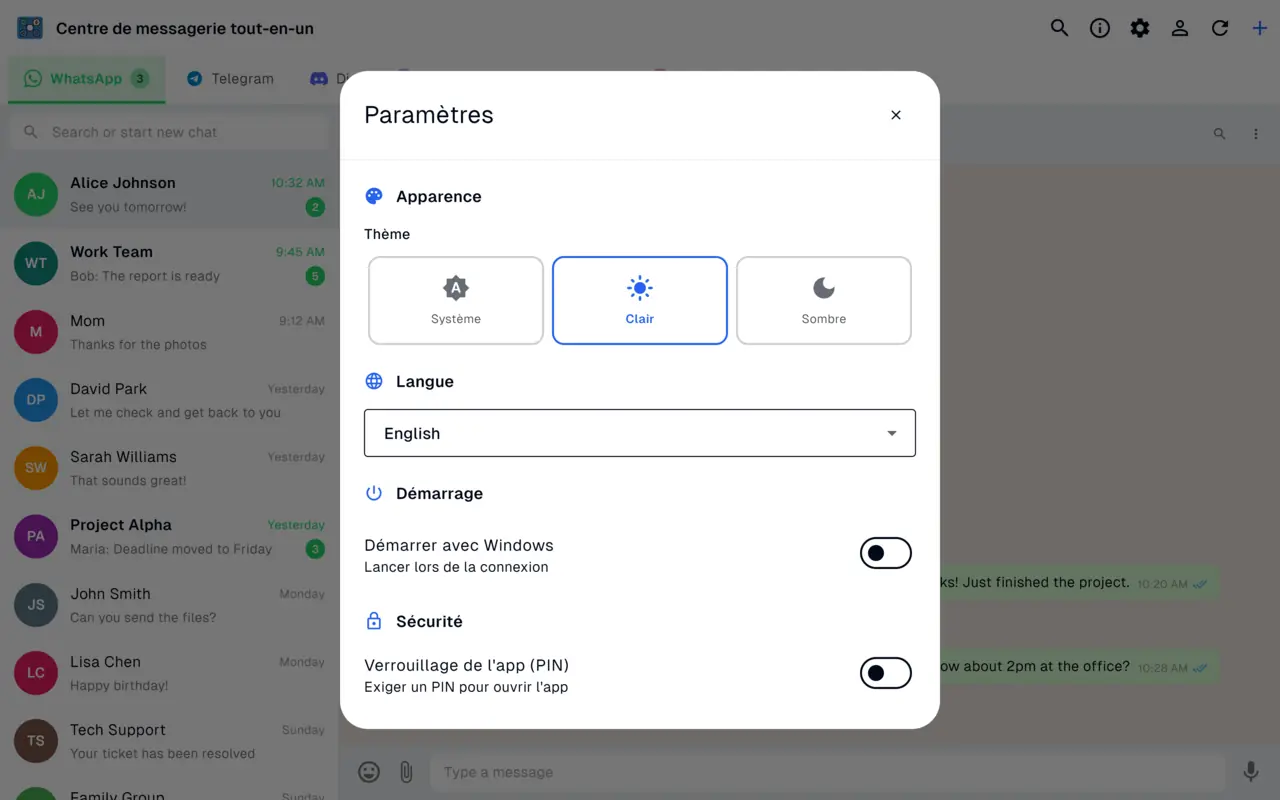
Task: Click the chat search icon in conversation header
Action: [1219, 134]
